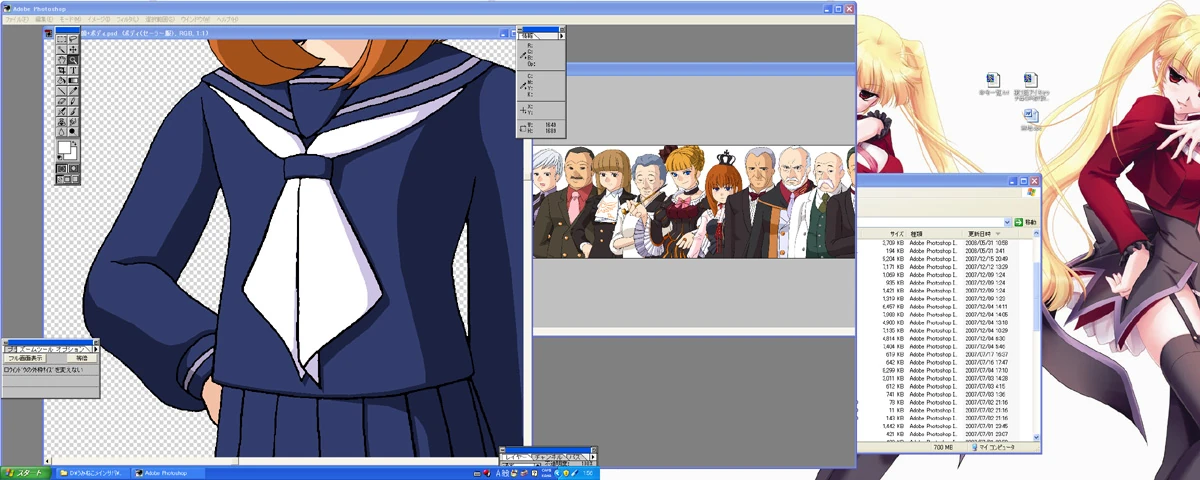Switch to Standard editing mode
Screen dimensions: 1200x480
[62, 168]
